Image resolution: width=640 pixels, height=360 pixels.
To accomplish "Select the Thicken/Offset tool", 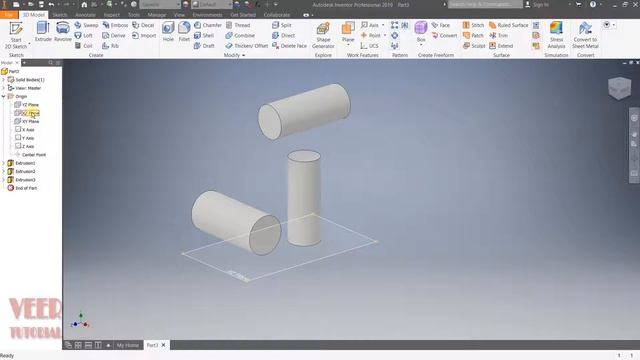I will [x=247, y=46].
